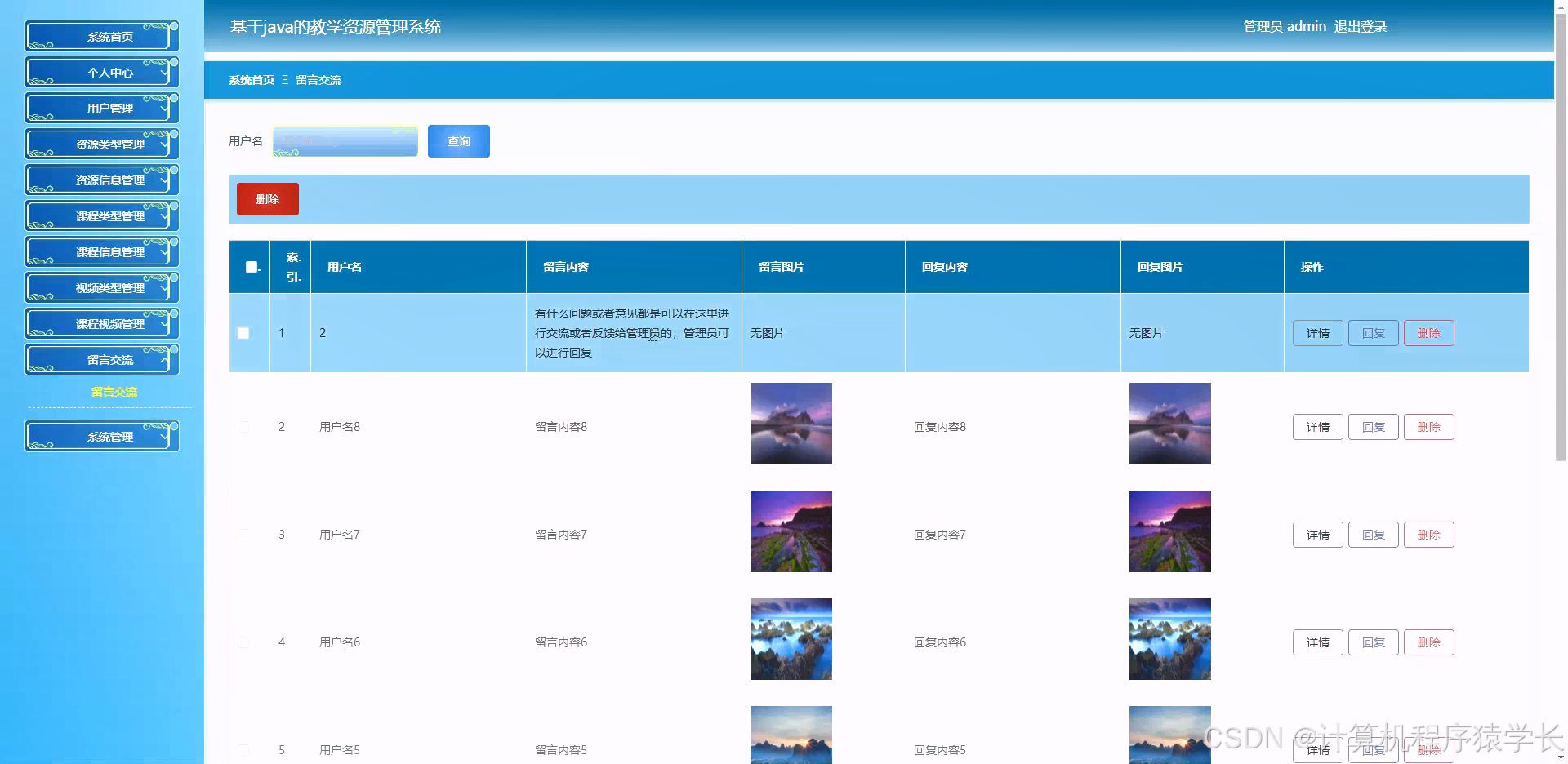The width and height of the screenshot is (1568, 764).
Task: Select 留言交流 submenu item highlighted in yellow
Action: 114,392
